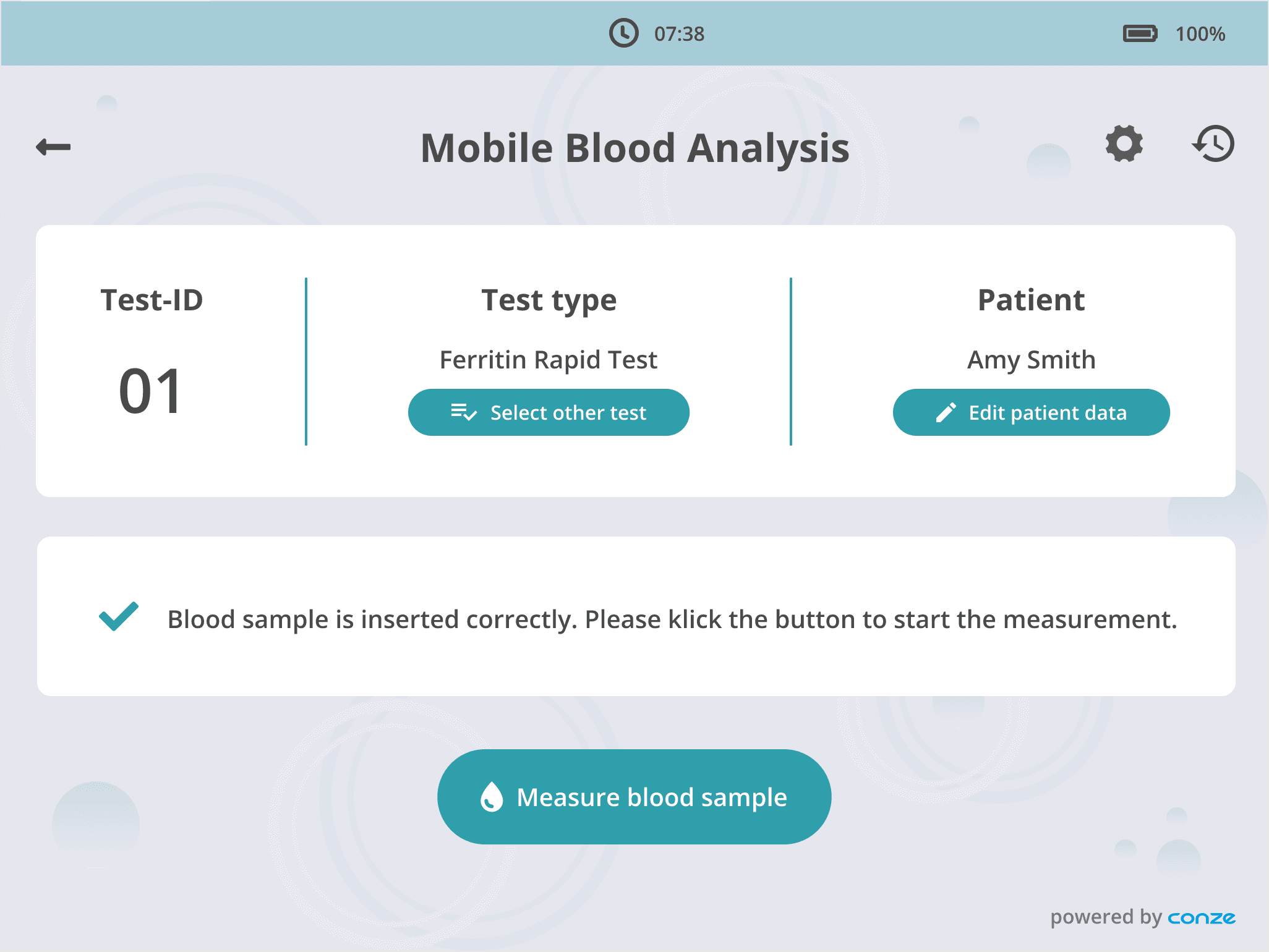This screenshot has height=952, width=1269.
Task: Click the conze logo link
Action: (1202, 918)
